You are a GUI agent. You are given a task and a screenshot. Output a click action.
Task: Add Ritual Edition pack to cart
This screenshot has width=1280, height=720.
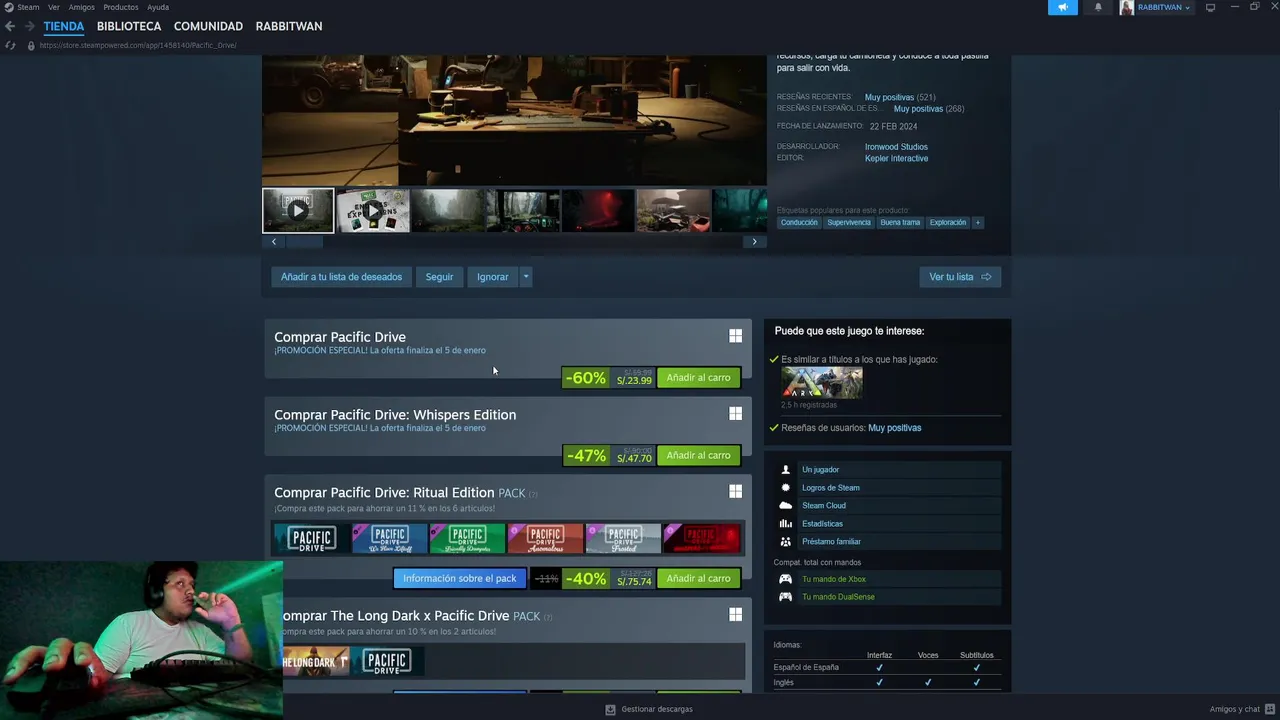click(x=698, y=578)
